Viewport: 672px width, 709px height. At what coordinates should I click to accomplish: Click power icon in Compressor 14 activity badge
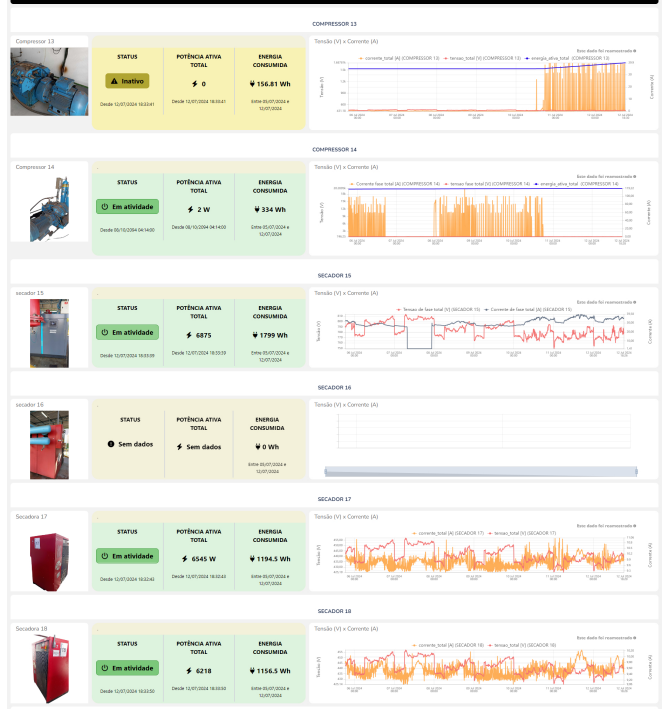click(x=105, y=207)
